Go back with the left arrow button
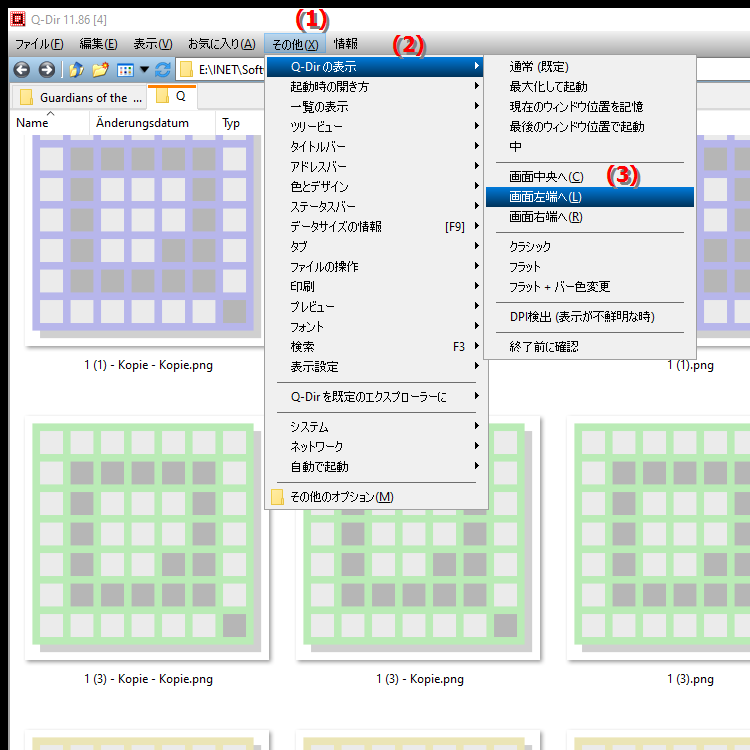The image size is (750, 750). pos(22,70)
